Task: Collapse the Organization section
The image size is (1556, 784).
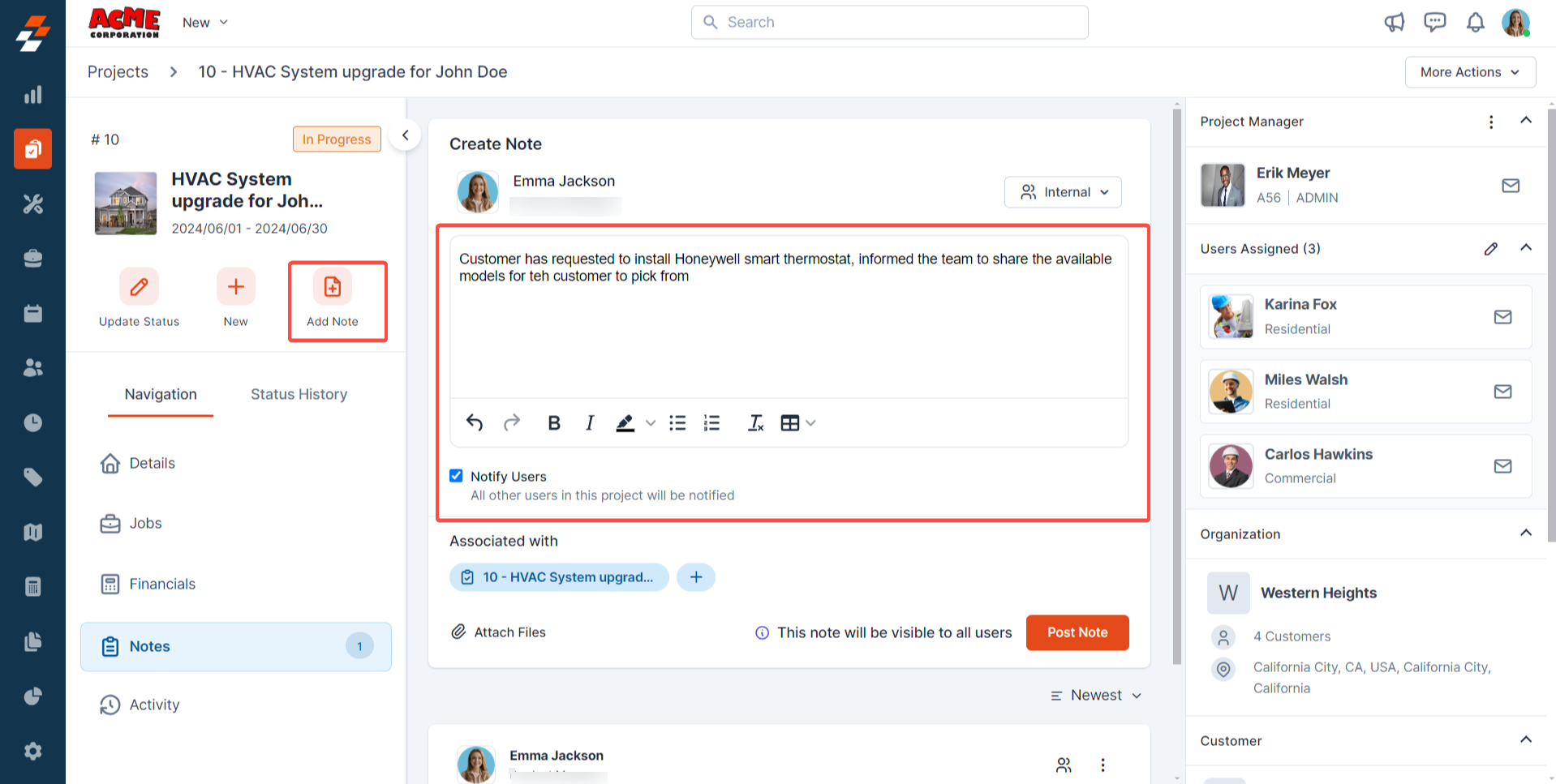Action: coord(1525,533)
